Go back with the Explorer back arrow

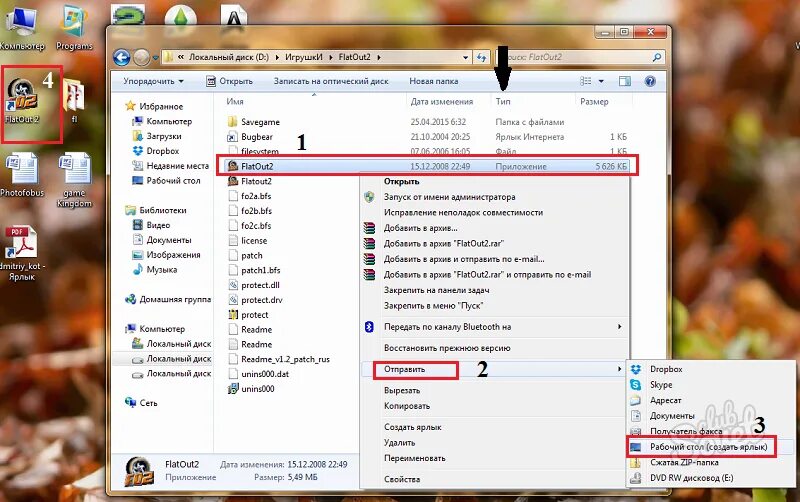click(121, 57)
